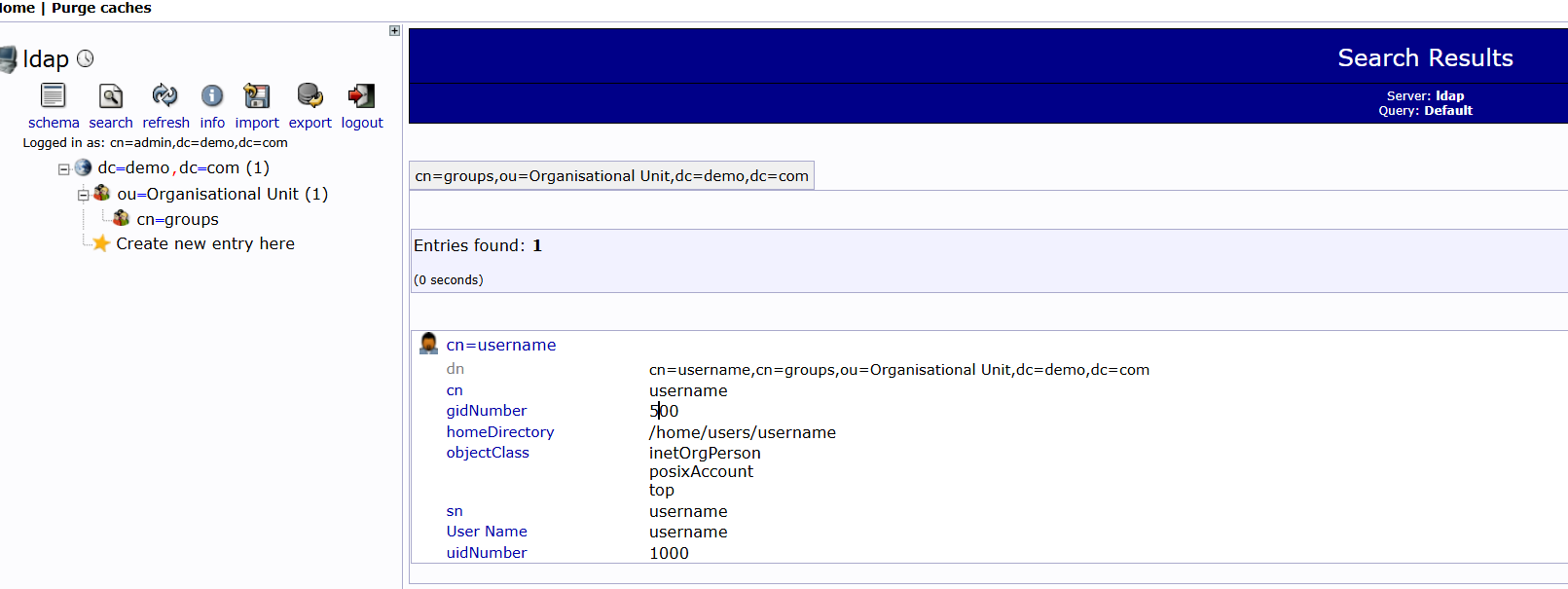Click the homeDirectory attribute link
Viewport: 1568px width, 589px height.
499,432
